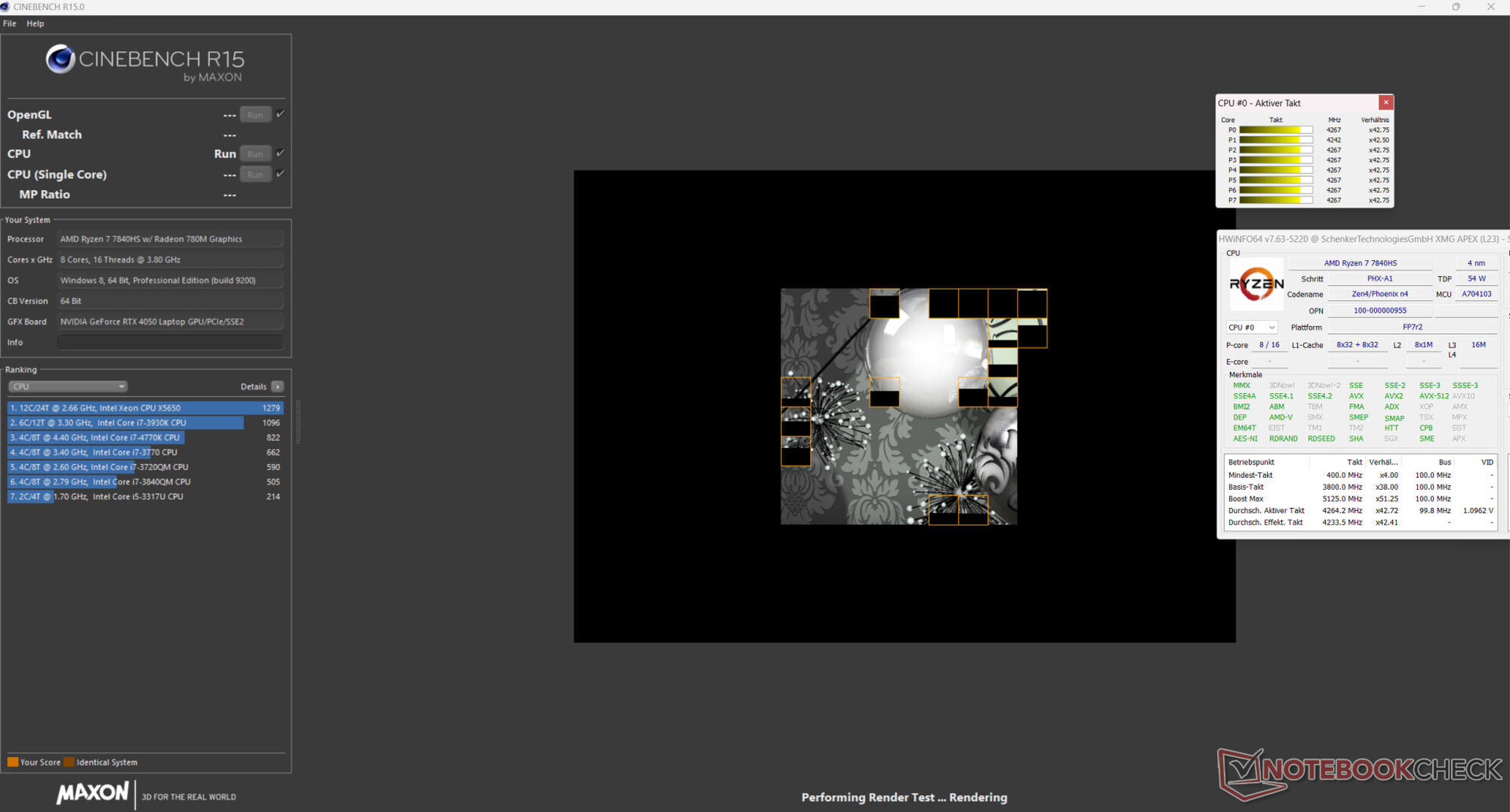Restore the Cinebench window size

click(x=1456, y=7)
